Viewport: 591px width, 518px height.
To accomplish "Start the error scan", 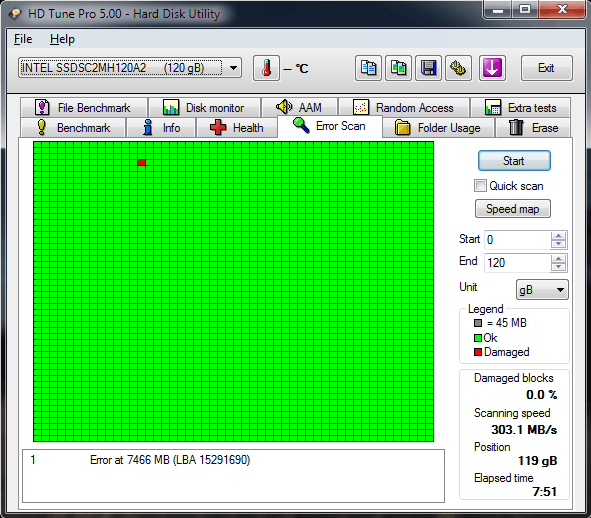I will point(514,161).
